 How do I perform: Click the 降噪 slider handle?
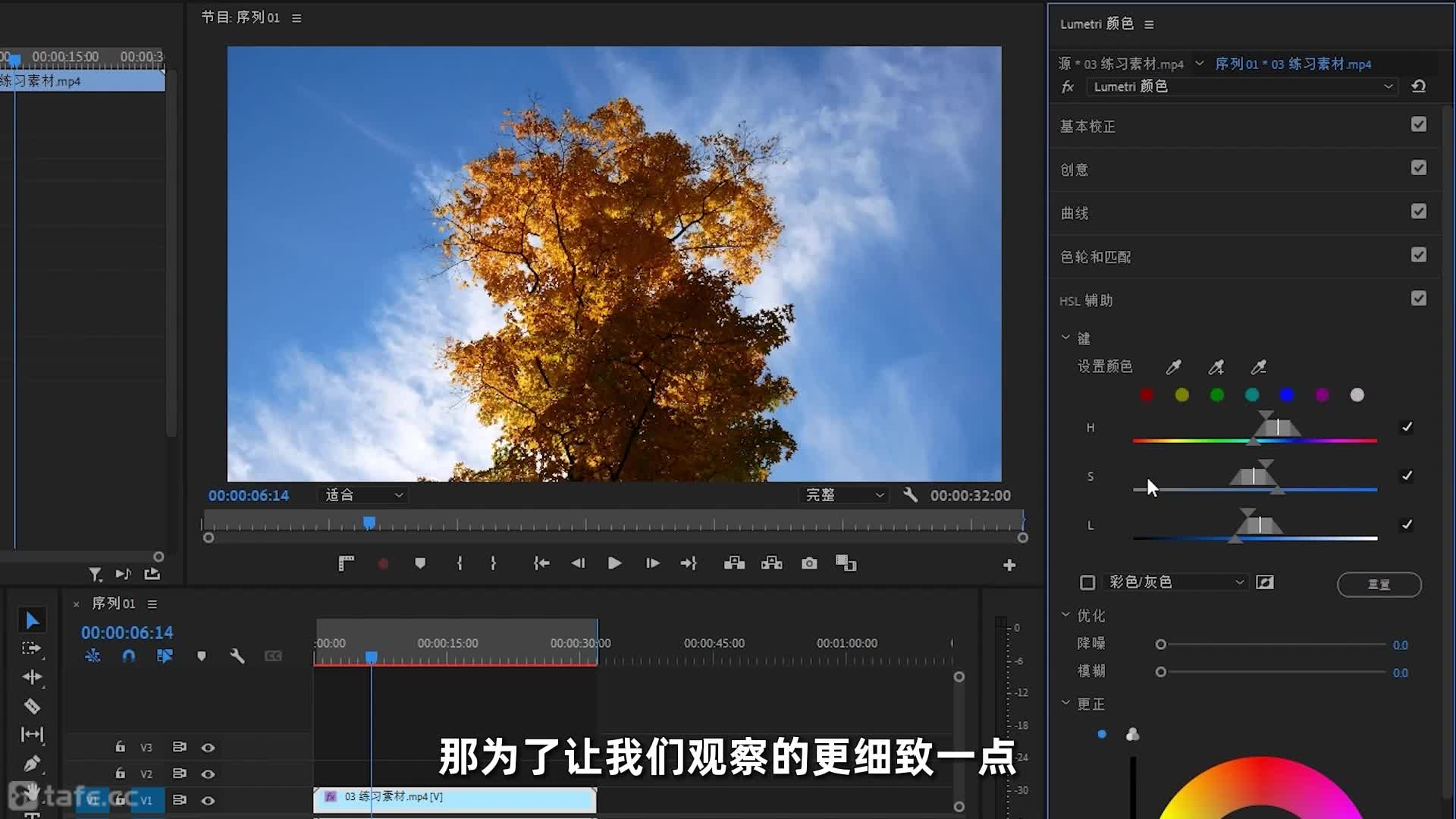(x=1160, y=645)
